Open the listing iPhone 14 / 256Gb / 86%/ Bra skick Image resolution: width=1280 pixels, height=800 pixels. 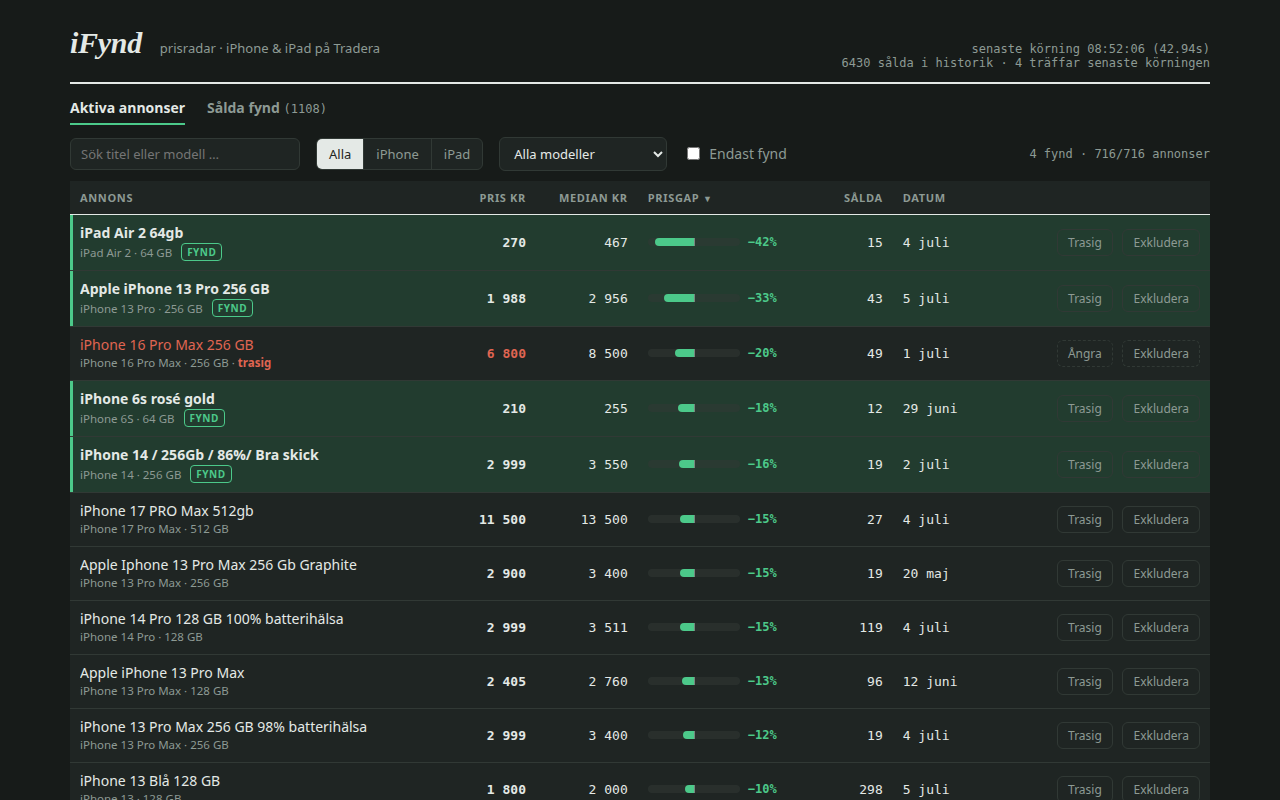(x=199, y=455)
